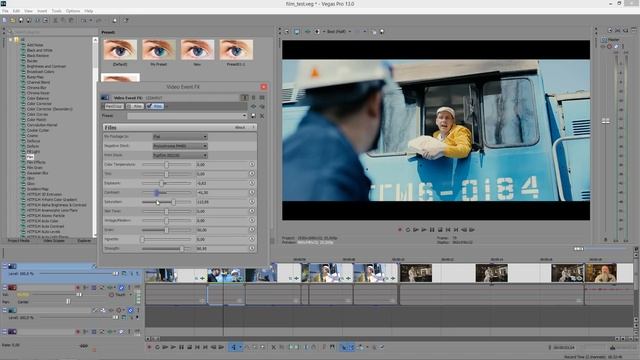Minimize the first video track header

coord(5,266)
